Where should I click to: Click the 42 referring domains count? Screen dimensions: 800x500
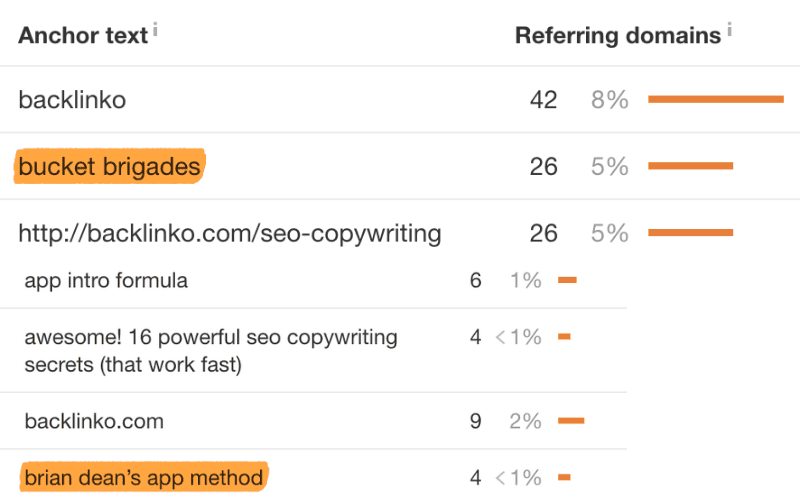[x=543, y=99]
